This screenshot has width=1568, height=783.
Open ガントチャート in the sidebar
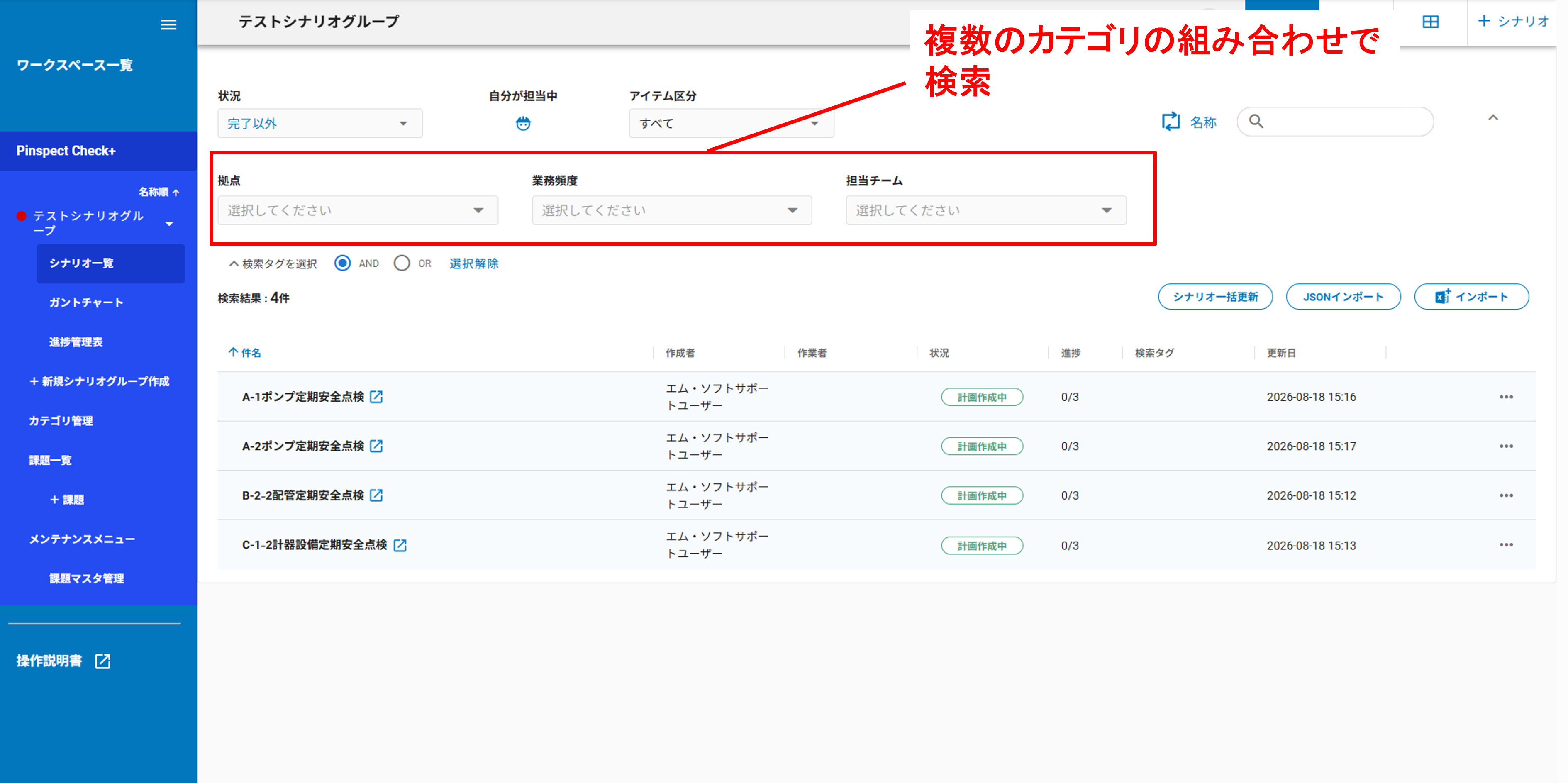point(86,302)
